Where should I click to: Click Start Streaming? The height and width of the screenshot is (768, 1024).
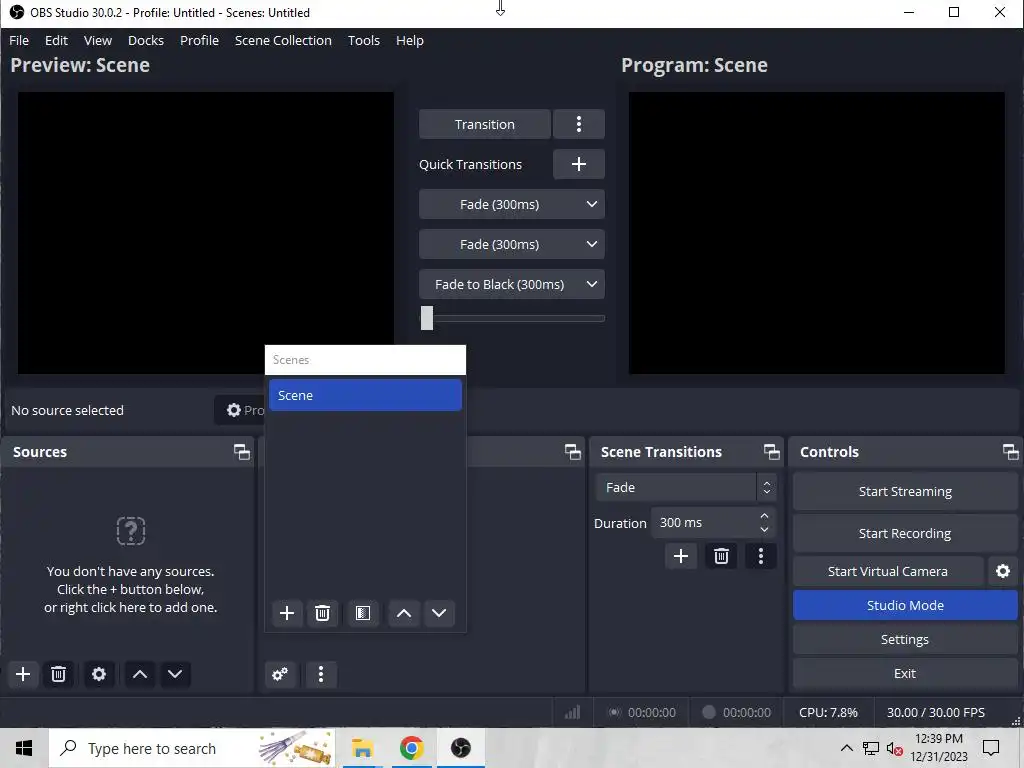tap(905, 491)
